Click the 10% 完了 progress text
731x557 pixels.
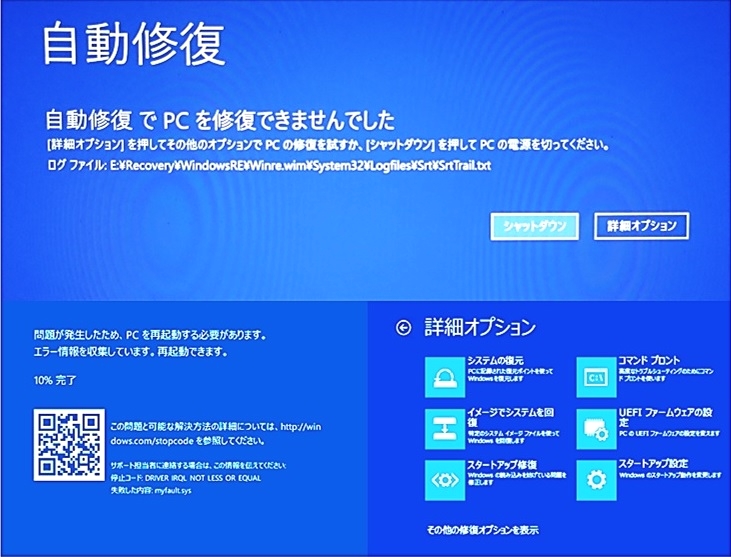click(55, 381)
